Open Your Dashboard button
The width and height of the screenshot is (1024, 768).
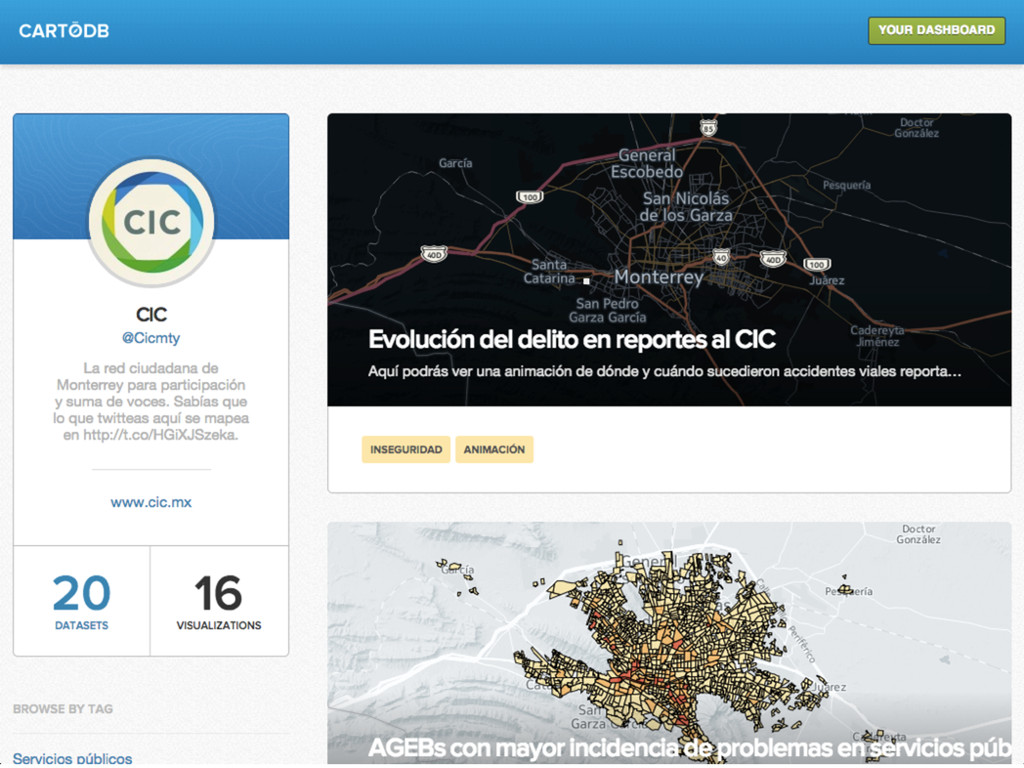(936, 30)
